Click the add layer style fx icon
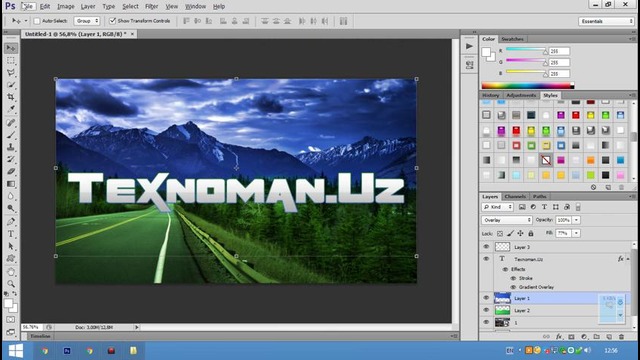This screenshot has height=360, width=640. (x=559, y=337)
